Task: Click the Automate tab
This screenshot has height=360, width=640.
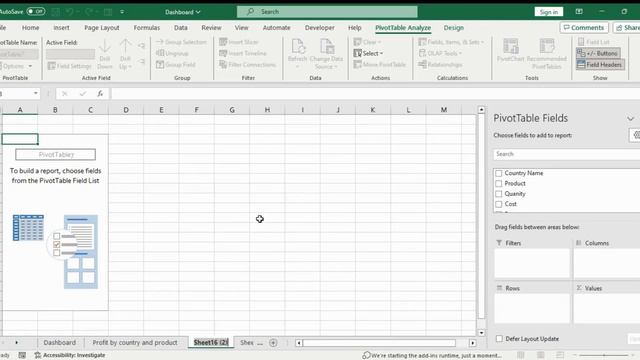Action: pos(276,28)
